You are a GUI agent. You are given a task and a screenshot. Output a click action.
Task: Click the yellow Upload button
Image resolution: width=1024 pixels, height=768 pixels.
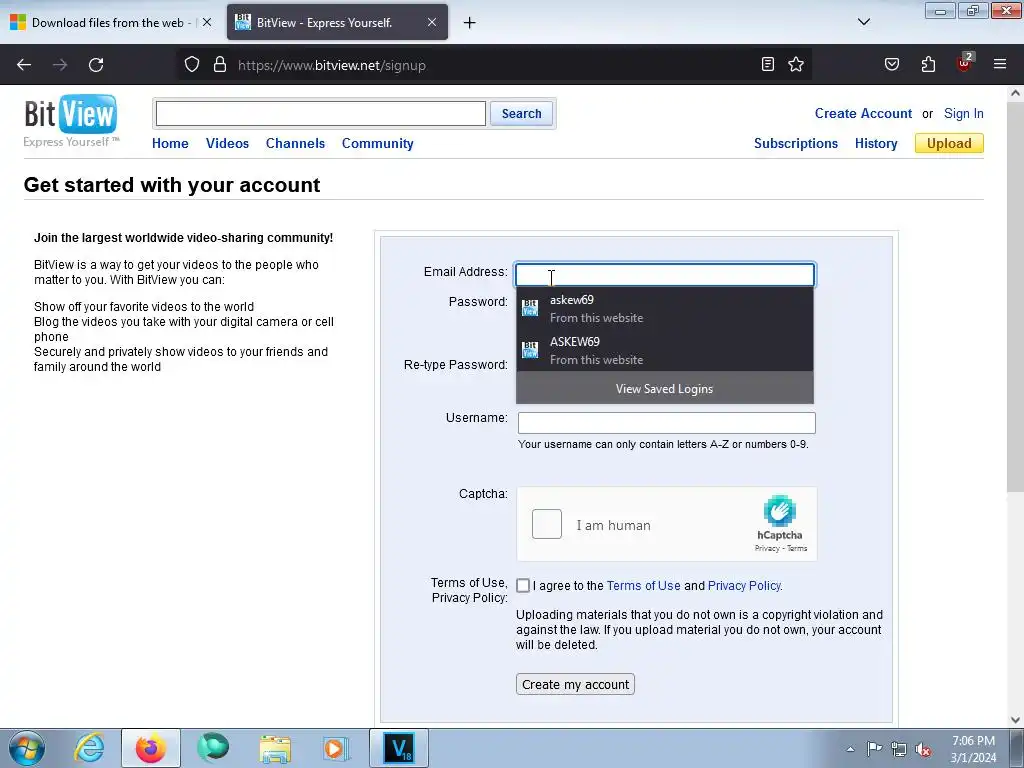[x=949, y=143]
